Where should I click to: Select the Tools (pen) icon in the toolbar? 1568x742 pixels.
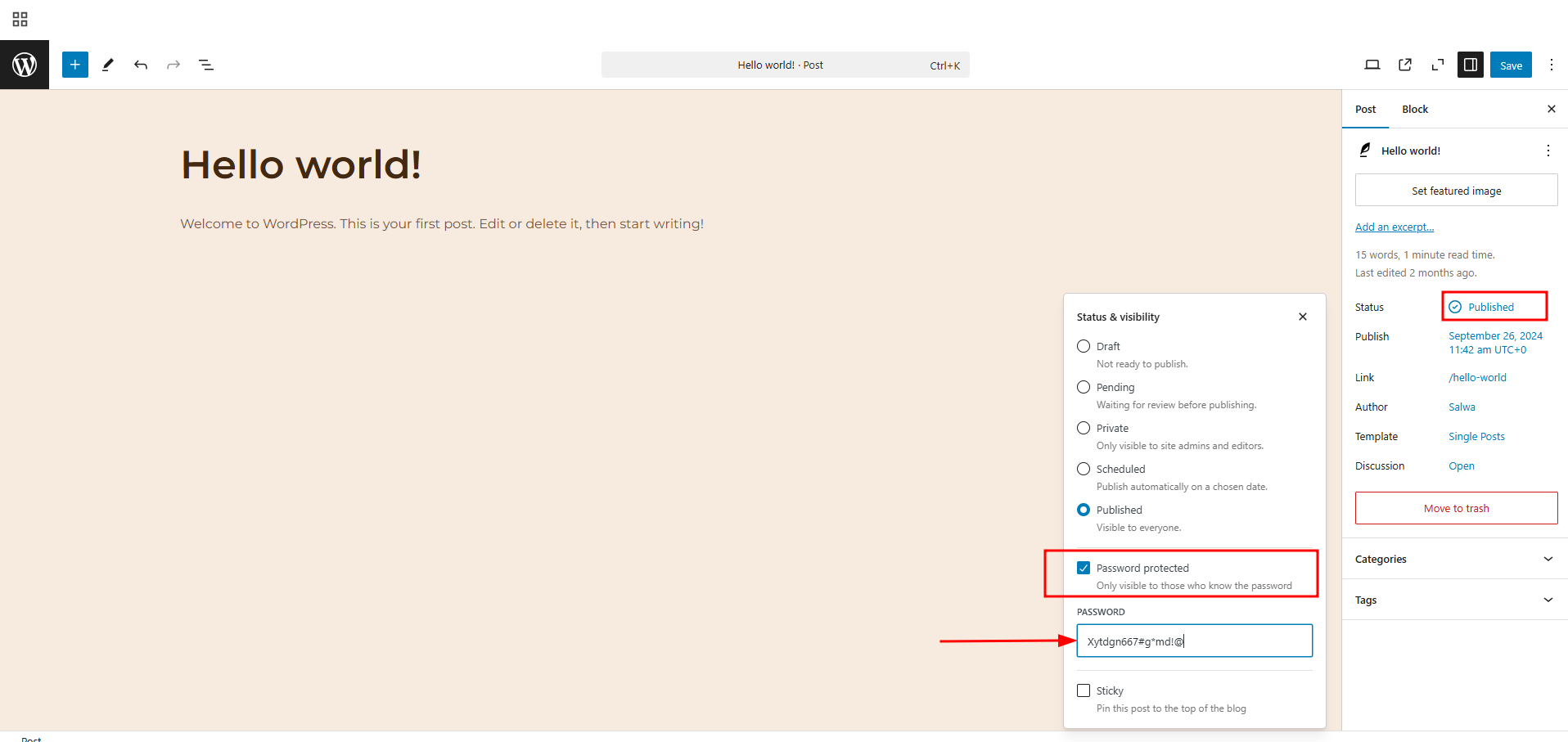tap(107, 65)
